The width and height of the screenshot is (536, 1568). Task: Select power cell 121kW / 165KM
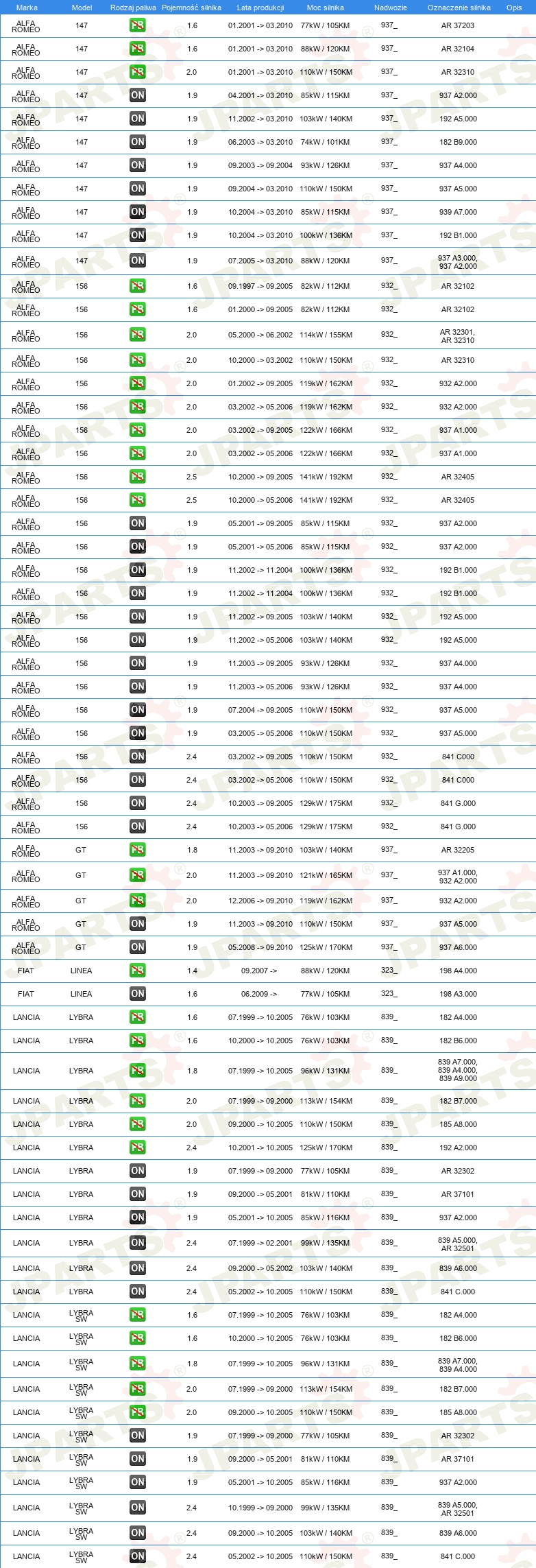click(326, 875)
